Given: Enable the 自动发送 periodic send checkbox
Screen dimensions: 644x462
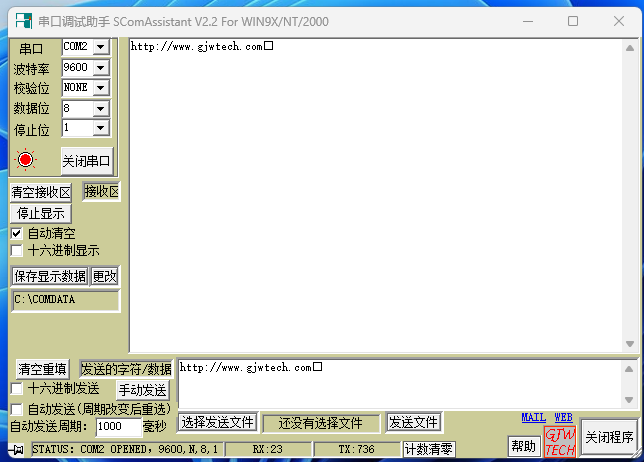Looking at the screenshot, I should [16, 409].
